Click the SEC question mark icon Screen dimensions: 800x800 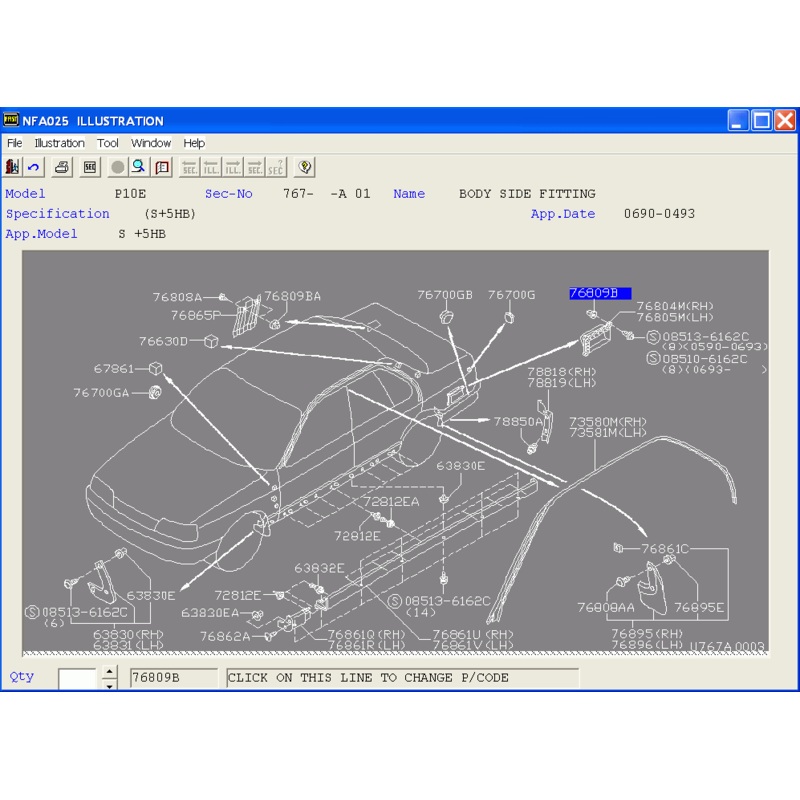point(276,167)
